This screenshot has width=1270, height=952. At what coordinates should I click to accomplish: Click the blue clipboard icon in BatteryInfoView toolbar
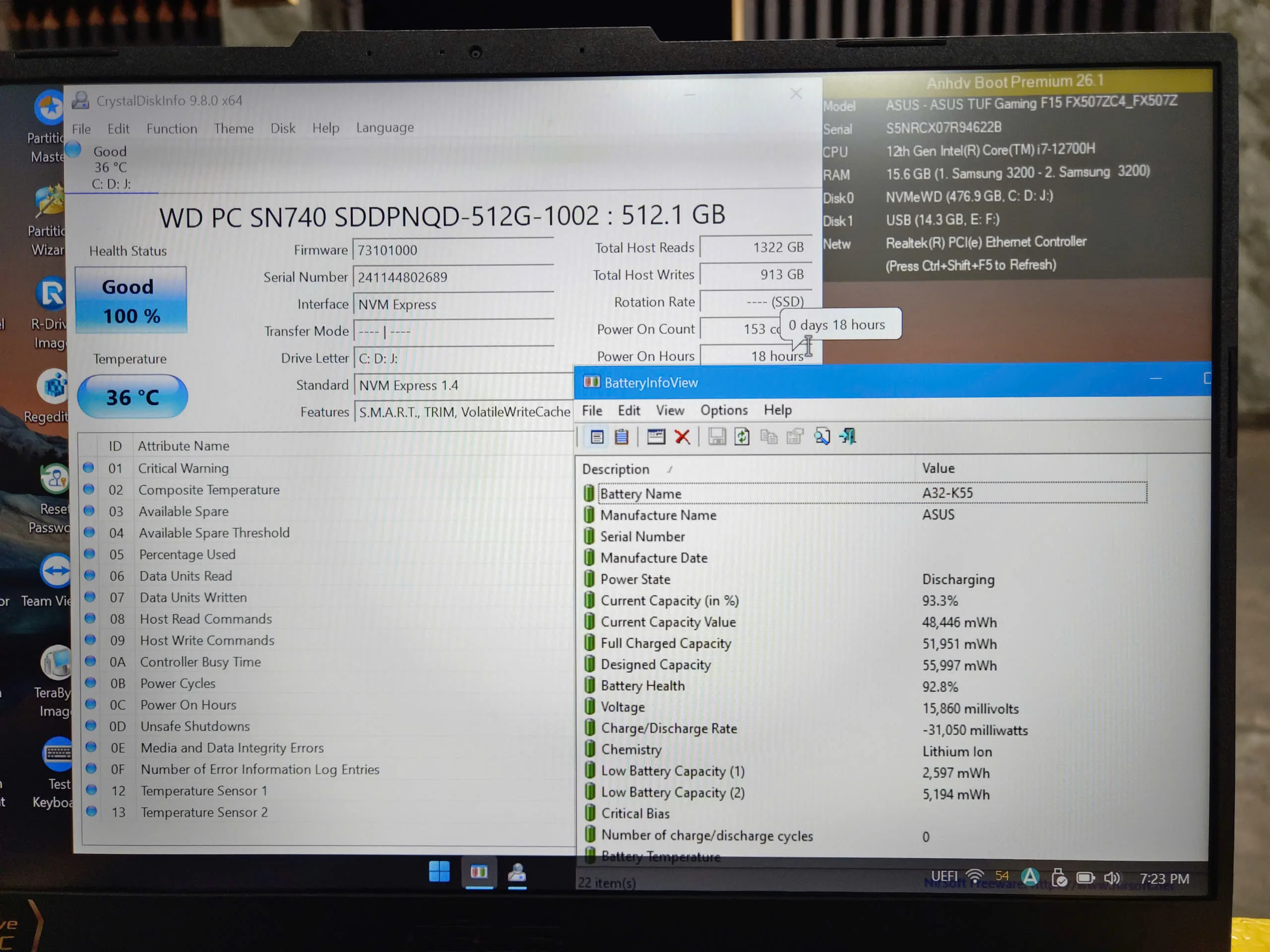(621, 437)
